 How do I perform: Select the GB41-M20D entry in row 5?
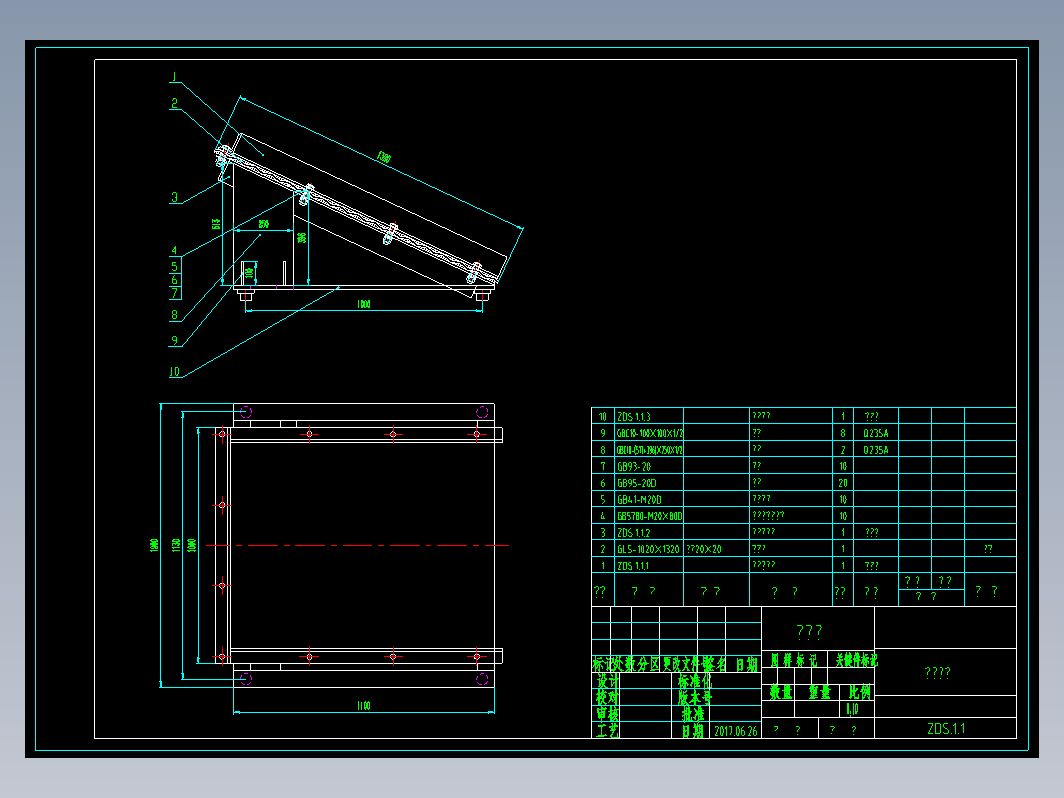point(639,499)
